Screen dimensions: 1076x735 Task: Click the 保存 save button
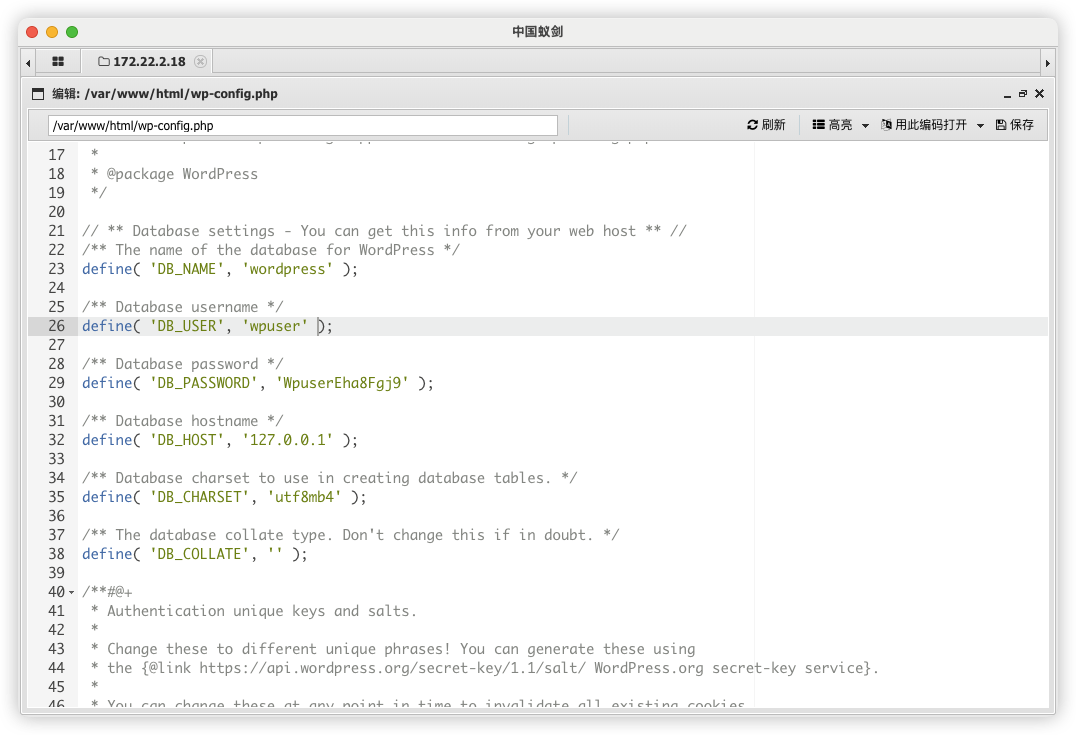(1015, 125)
